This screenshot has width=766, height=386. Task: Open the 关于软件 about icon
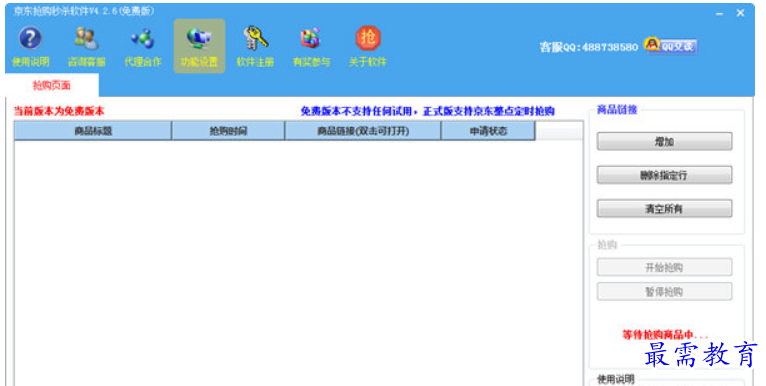coord(367,46)
